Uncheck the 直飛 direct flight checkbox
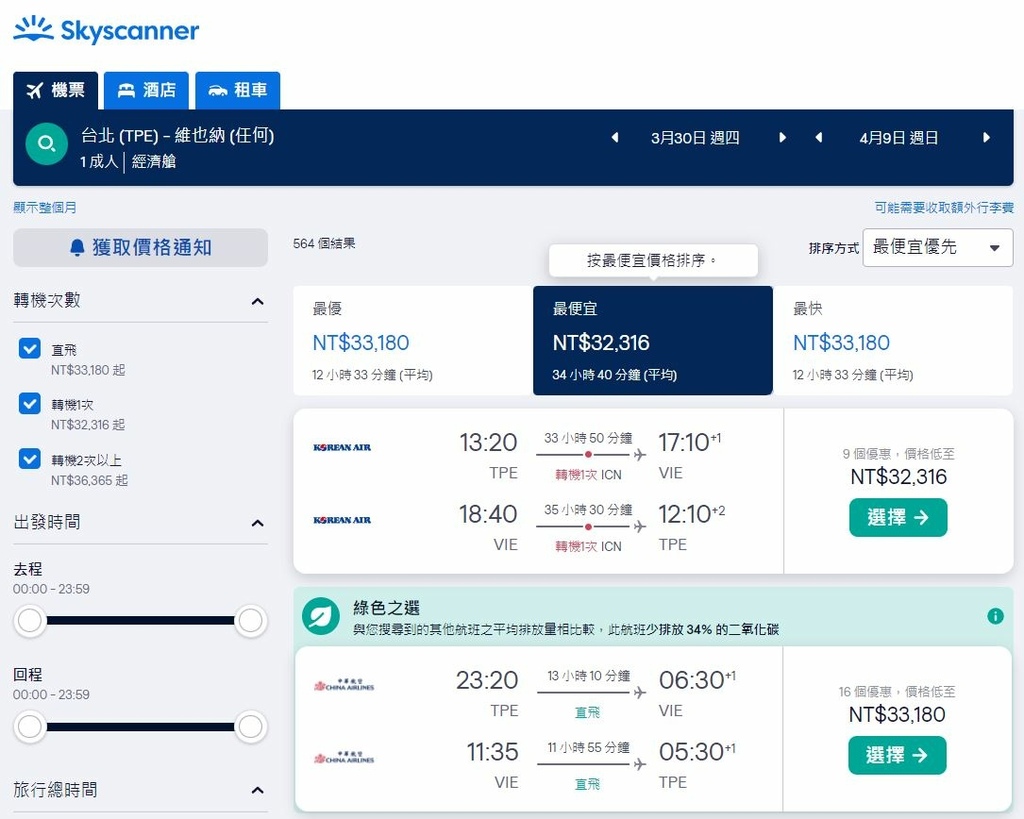 pos(30,349)
